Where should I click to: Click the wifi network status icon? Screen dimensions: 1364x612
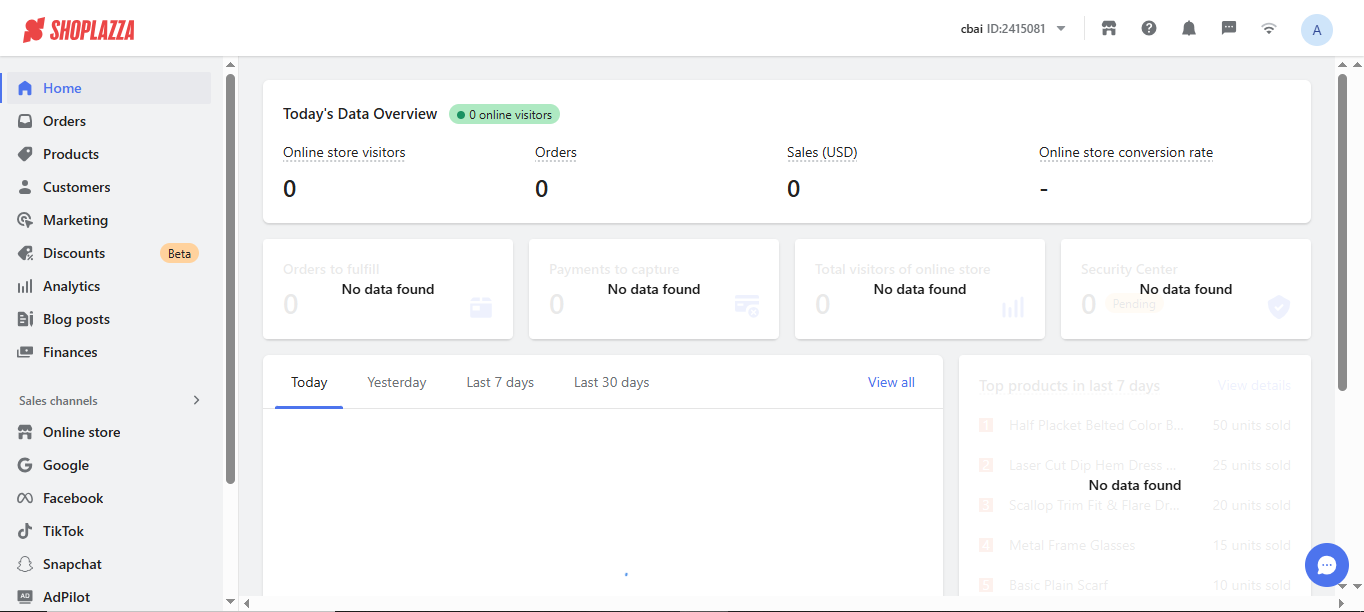pyautogui.click(x=1269, y=29)
